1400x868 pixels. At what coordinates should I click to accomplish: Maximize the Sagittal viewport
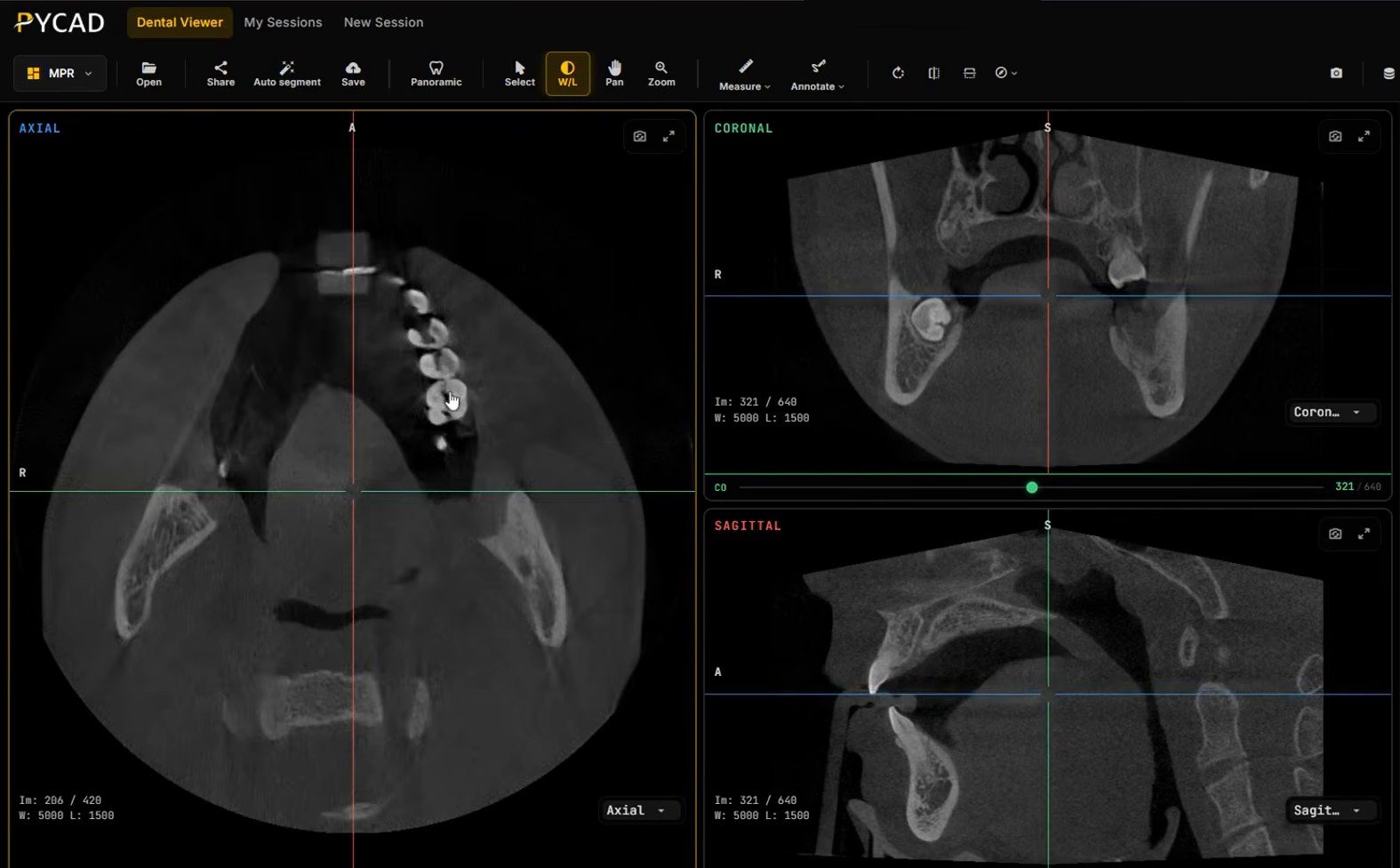pyautogui.click(x=1364, y=534)
